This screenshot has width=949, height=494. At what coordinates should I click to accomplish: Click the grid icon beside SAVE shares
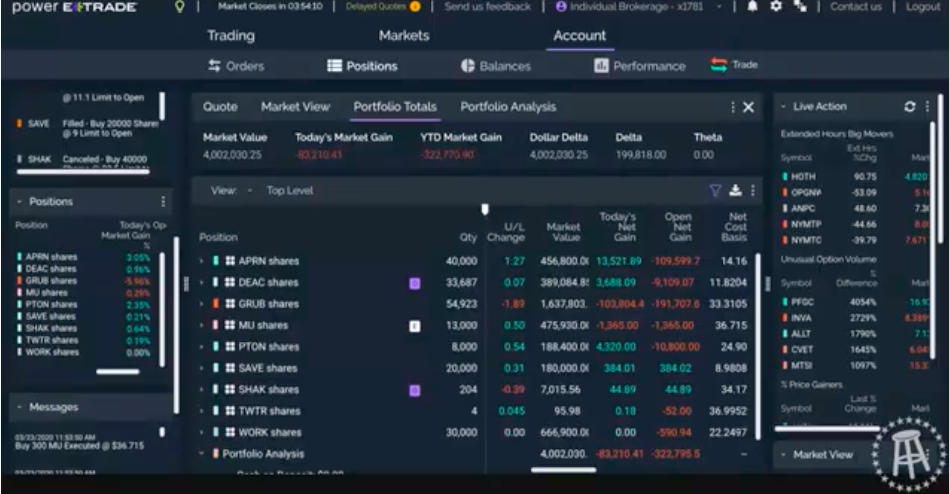(230, 368)
